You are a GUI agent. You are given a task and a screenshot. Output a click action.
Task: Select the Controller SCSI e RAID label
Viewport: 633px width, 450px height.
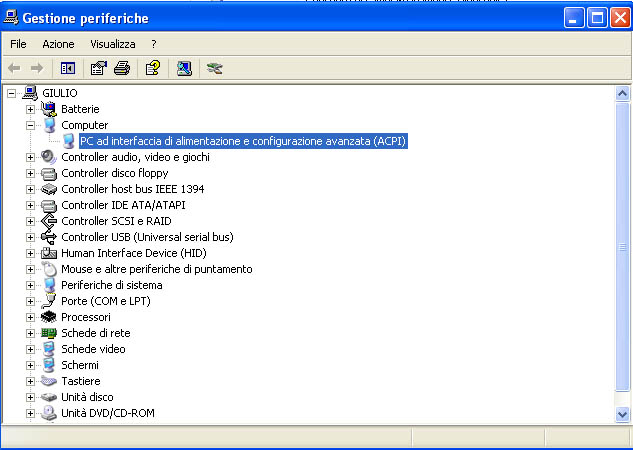(x=116, y=221)
